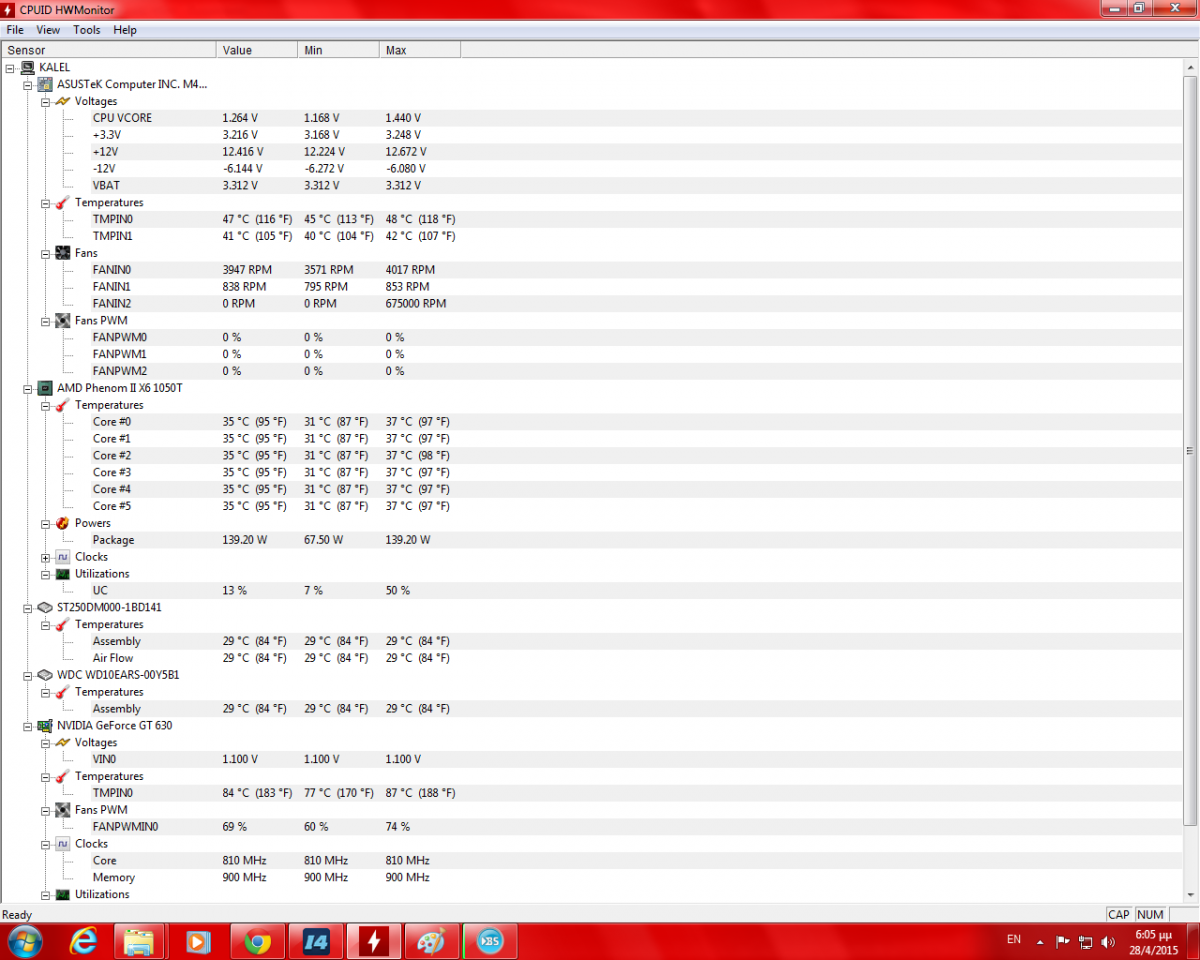Collapse the ASUSTeK Fans group
The width and height of the screenshot is (1200, 960).
46,254
